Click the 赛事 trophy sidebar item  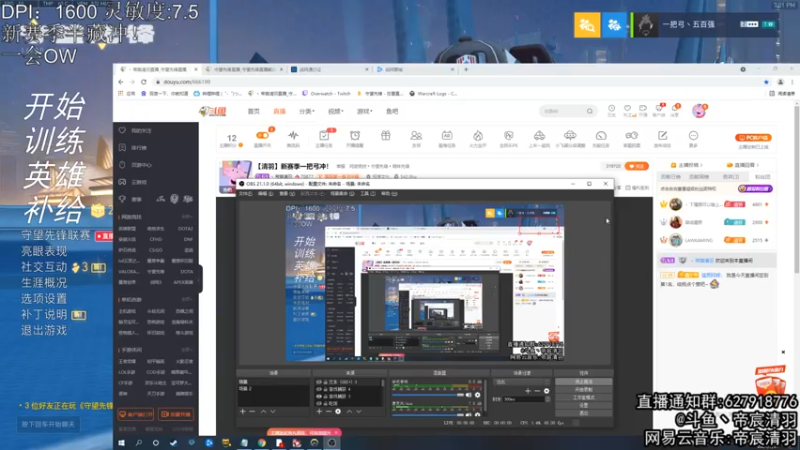tap(132, 199)
